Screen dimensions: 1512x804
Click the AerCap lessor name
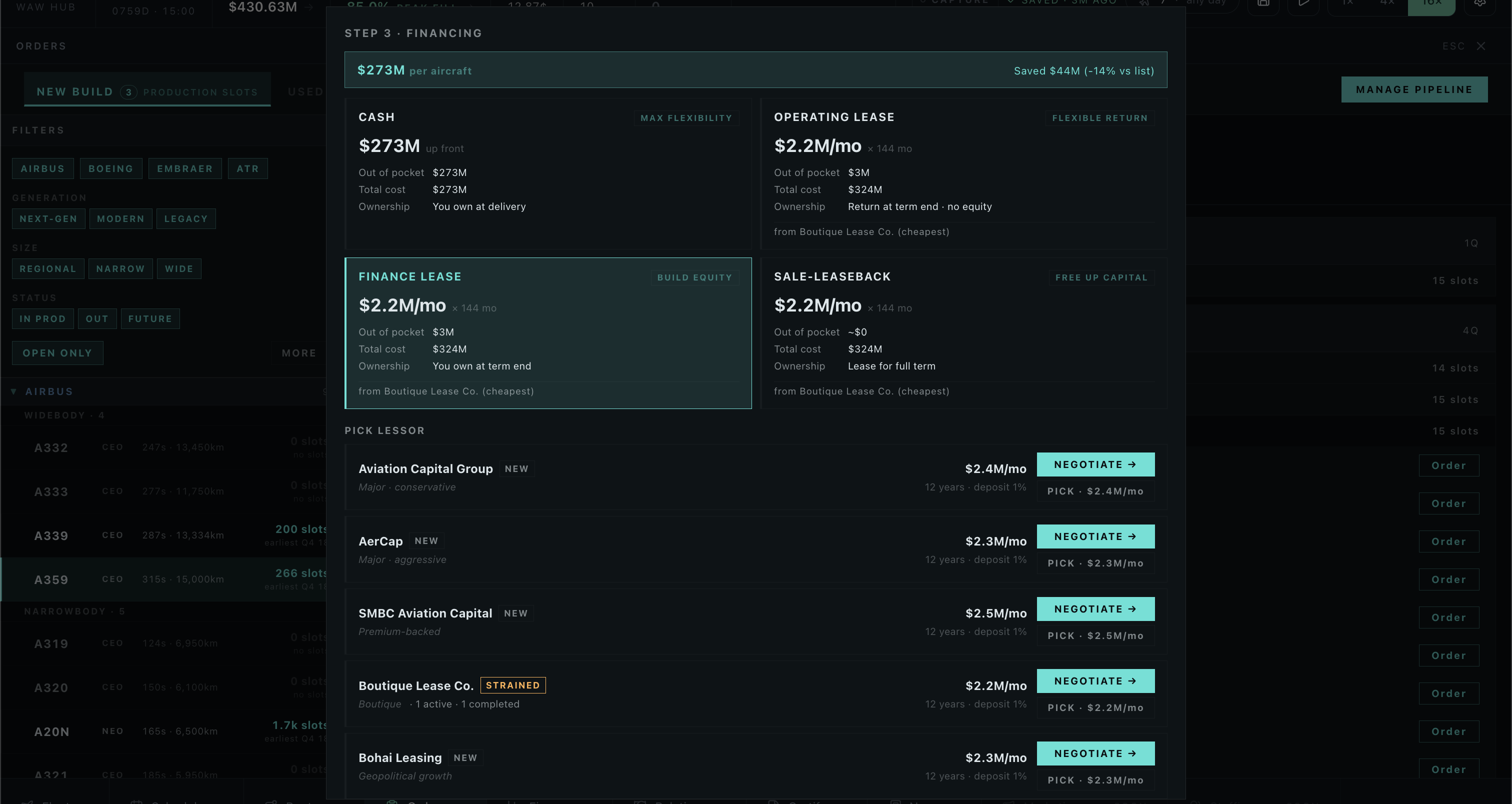[x=380, y=541]
